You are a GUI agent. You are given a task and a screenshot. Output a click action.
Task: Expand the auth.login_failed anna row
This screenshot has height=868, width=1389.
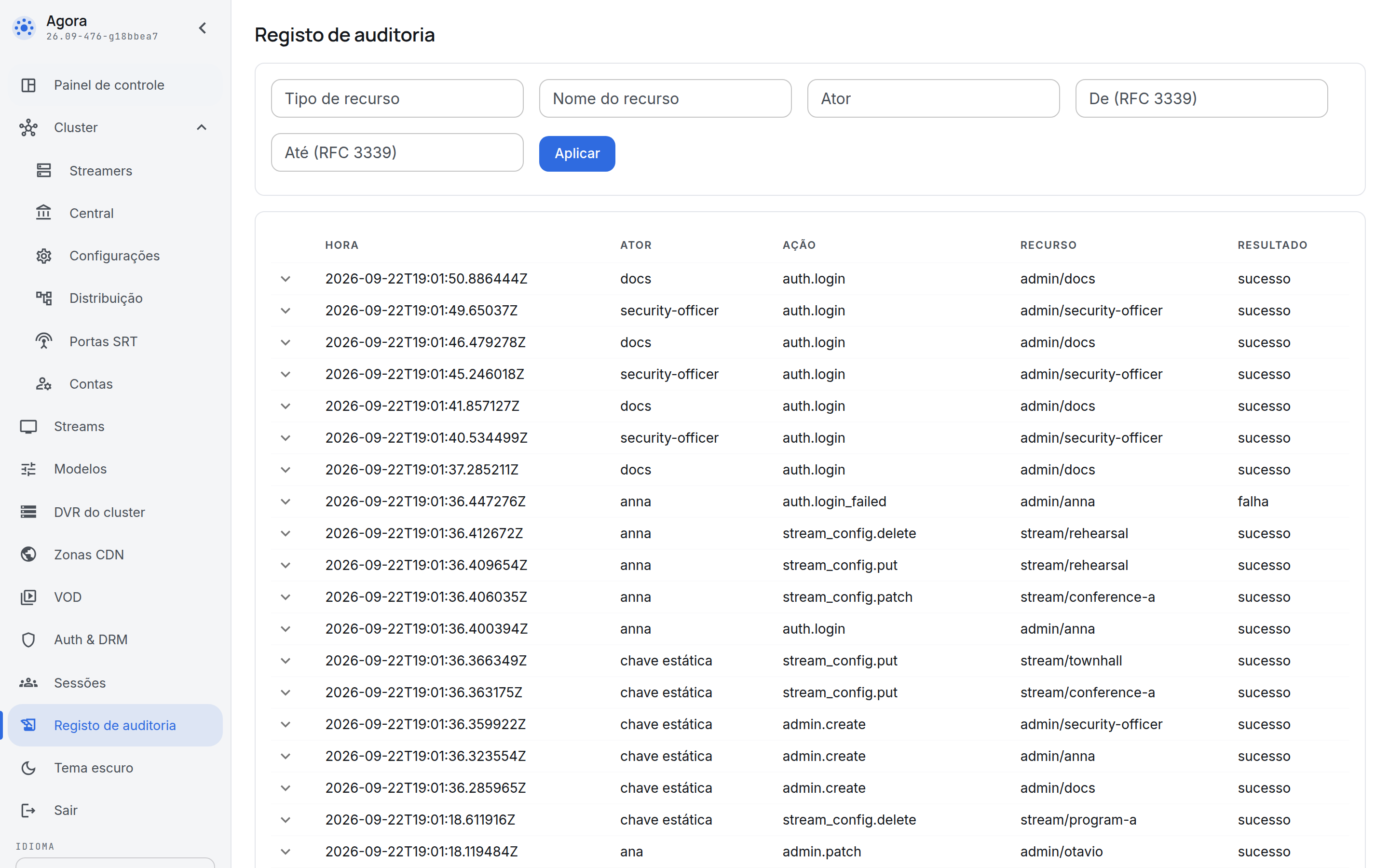[286, 502]
